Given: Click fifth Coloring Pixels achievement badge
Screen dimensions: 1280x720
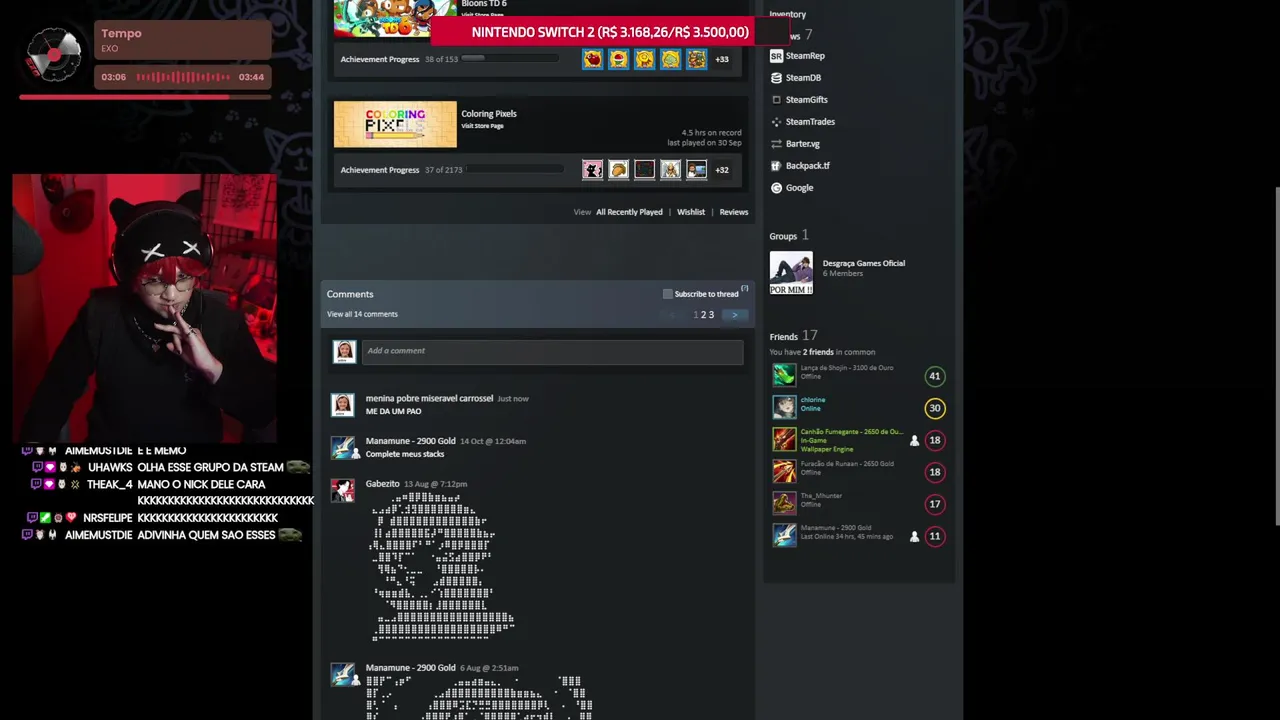Looking at the screenshot, I should pyautogui.click(x=697, y=170).
